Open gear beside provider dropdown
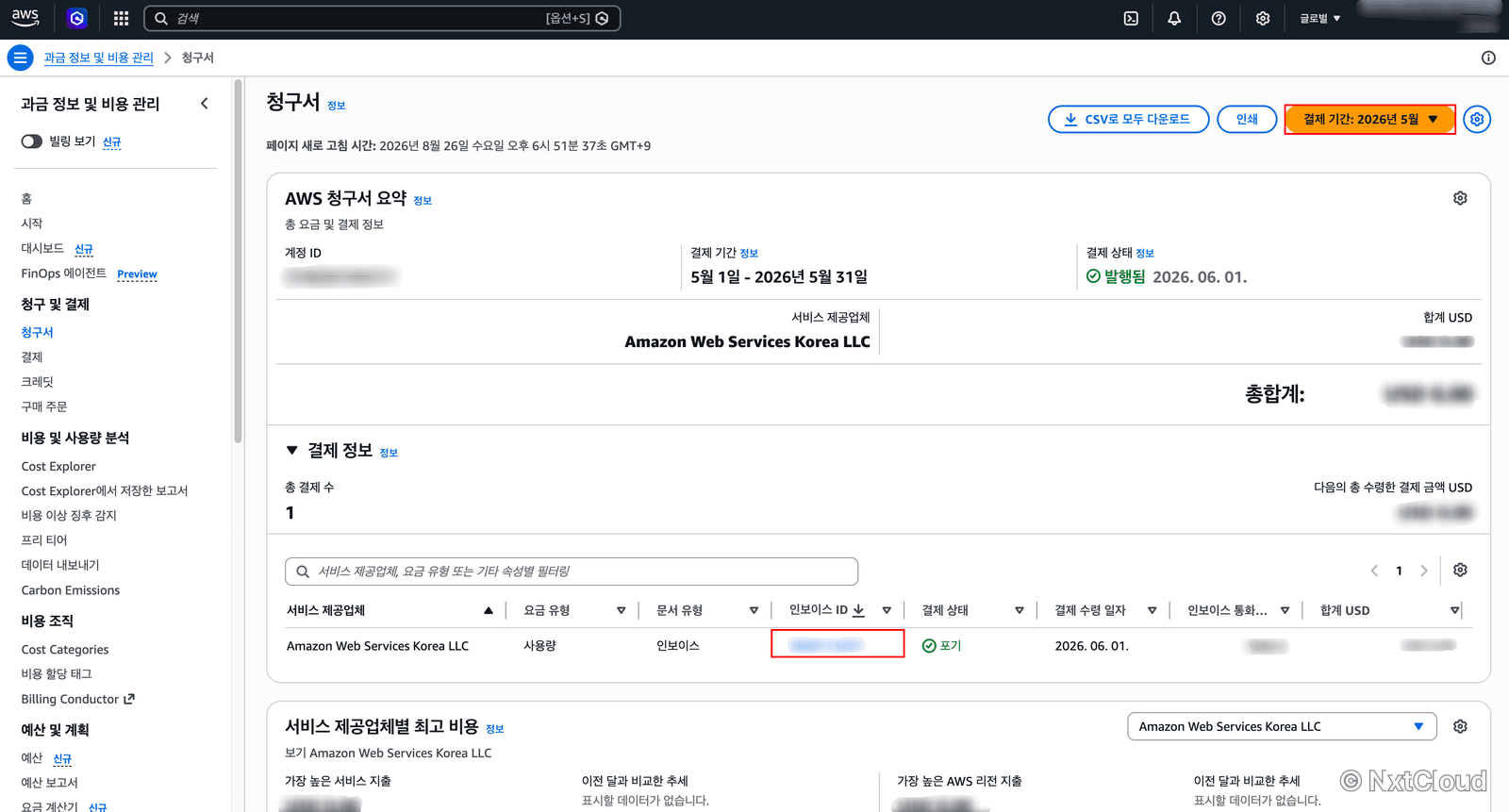The width and height of the screenshot is (1509, 812). tap(1460, 726)
